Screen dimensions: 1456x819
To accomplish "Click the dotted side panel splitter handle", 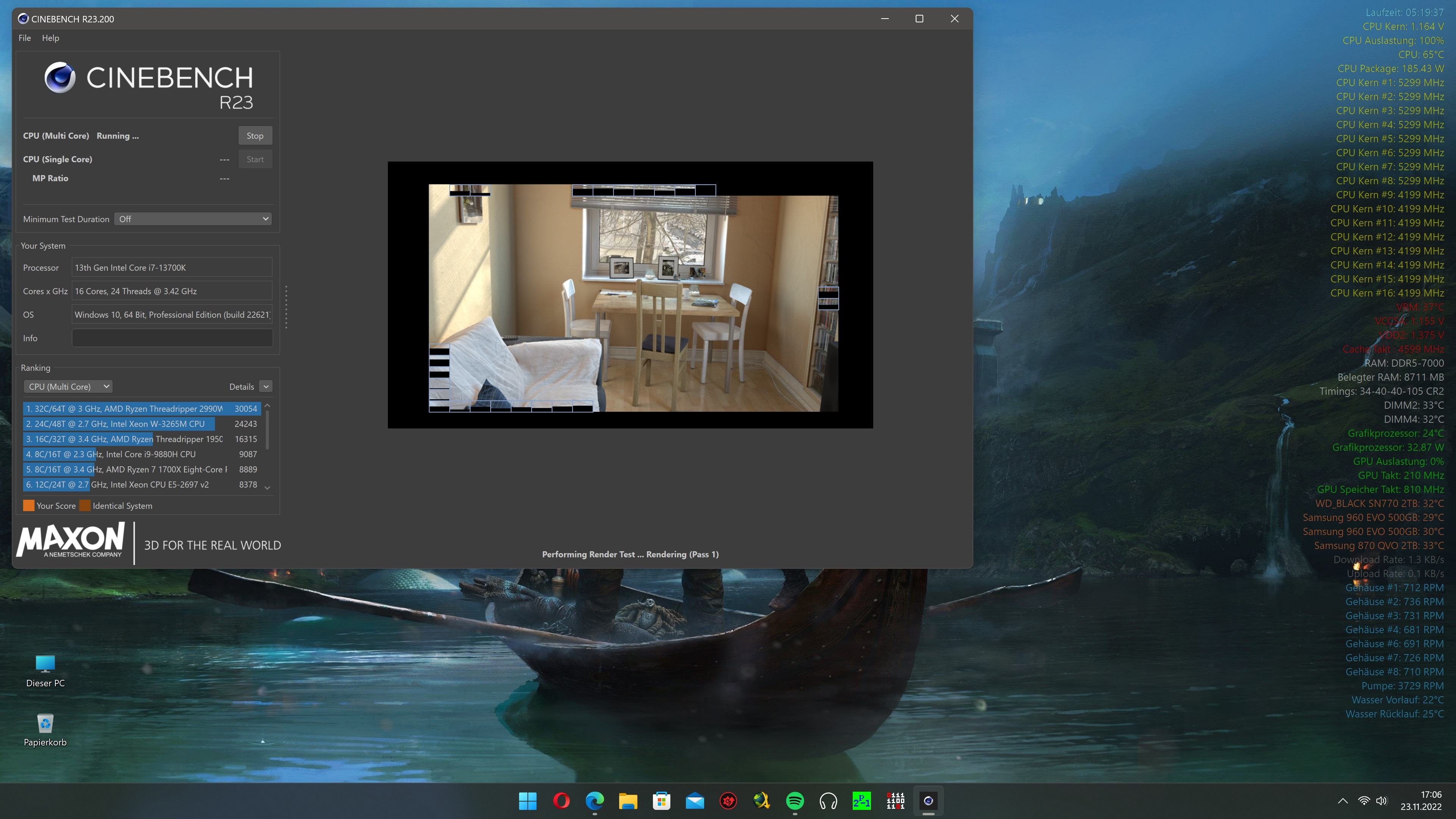I will pyautogui.click(x=287, y=307).
